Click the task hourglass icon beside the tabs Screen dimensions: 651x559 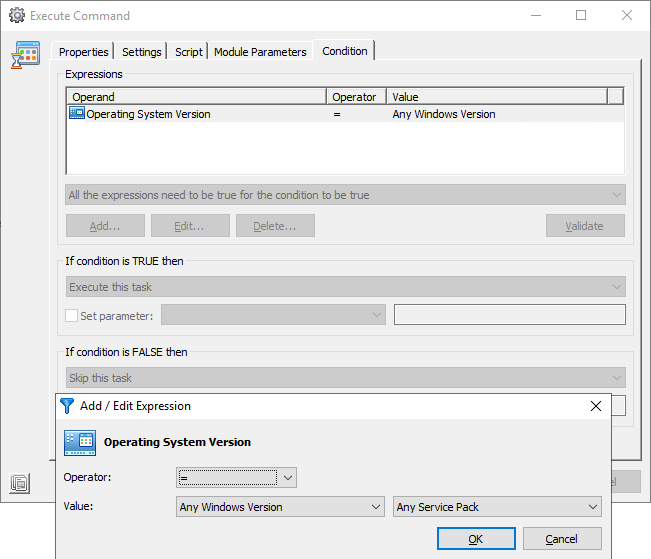[25, 56]
